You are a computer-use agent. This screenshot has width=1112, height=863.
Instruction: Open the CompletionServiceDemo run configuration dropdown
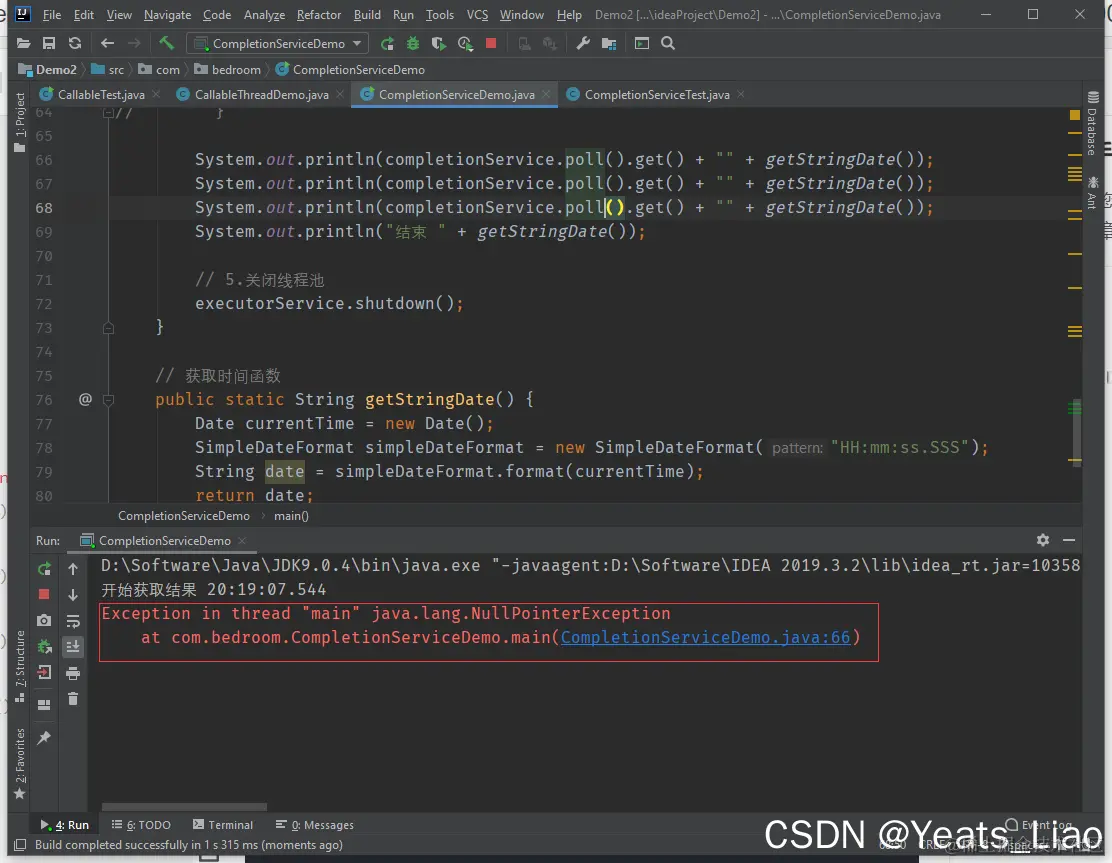pyautogui.click(x=277, y=43)
